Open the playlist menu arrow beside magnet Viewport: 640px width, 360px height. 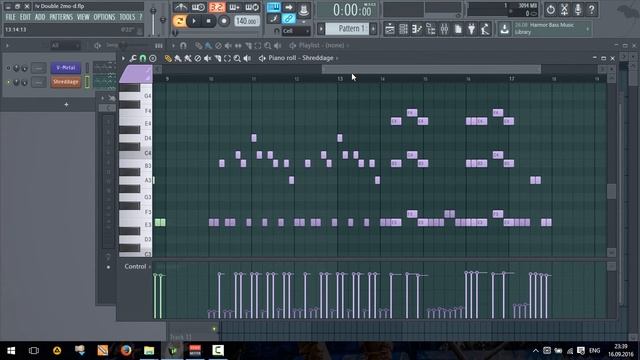(x=173, y=46)
